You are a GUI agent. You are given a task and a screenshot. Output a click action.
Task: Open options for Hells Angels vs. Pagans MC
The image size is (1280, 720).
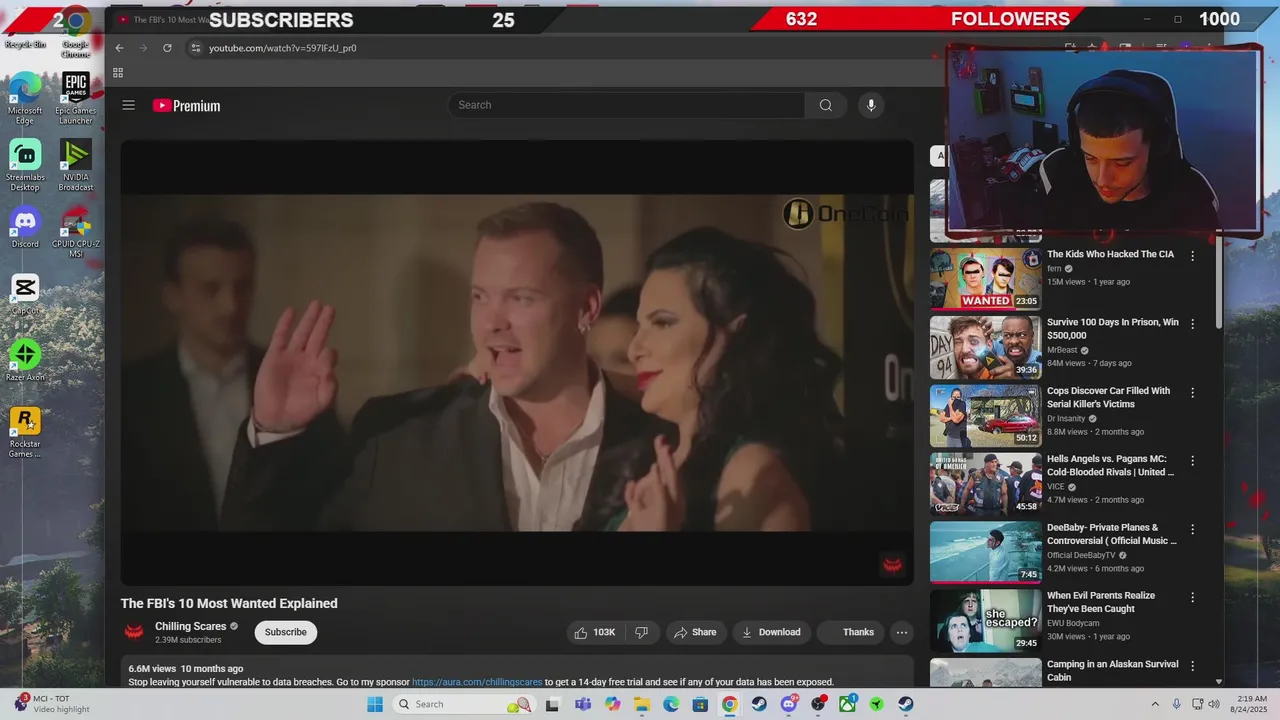click(x=1192, y=461)
